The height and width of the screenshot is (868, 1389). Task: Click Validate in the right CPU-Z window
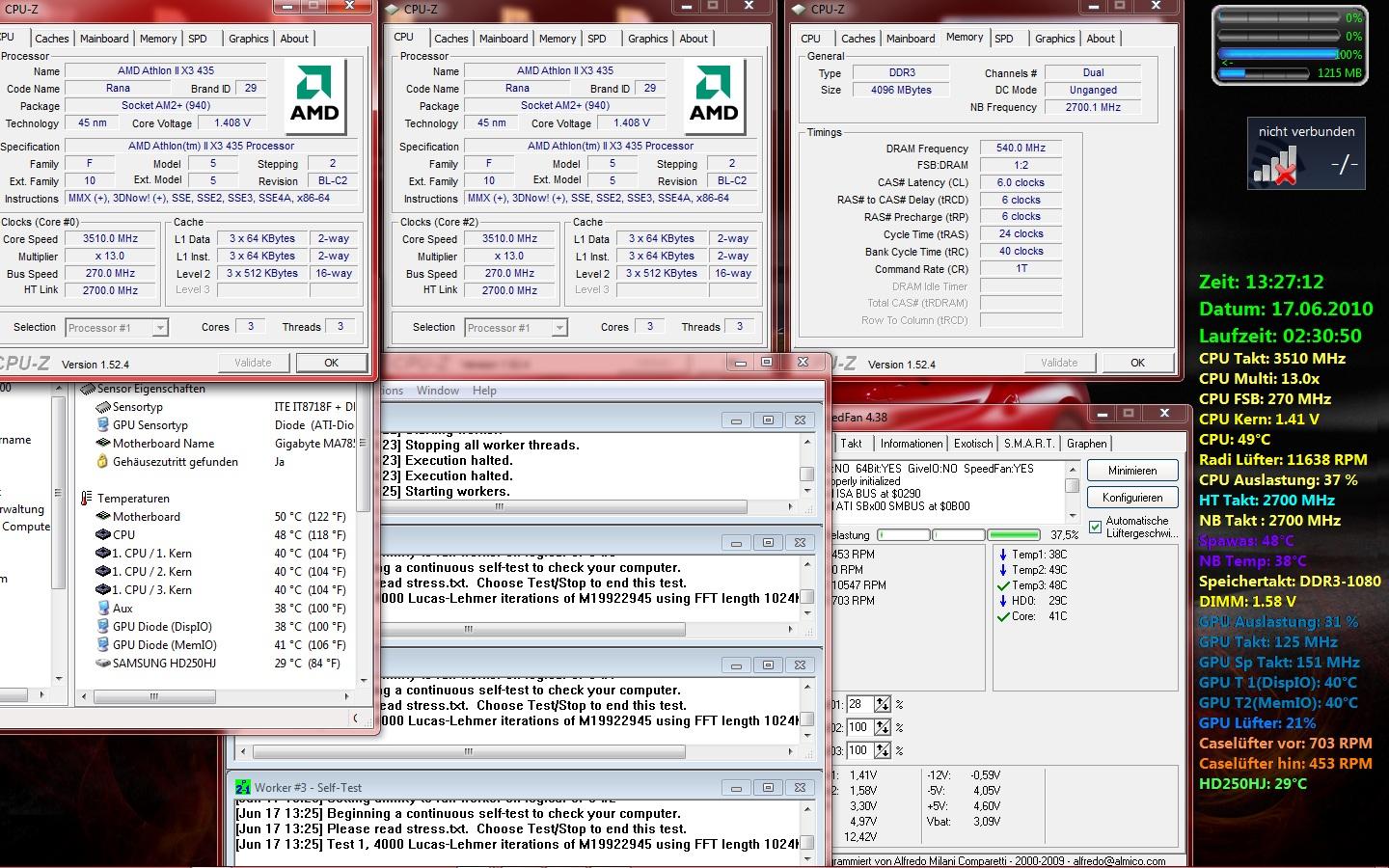point(1059,363)
